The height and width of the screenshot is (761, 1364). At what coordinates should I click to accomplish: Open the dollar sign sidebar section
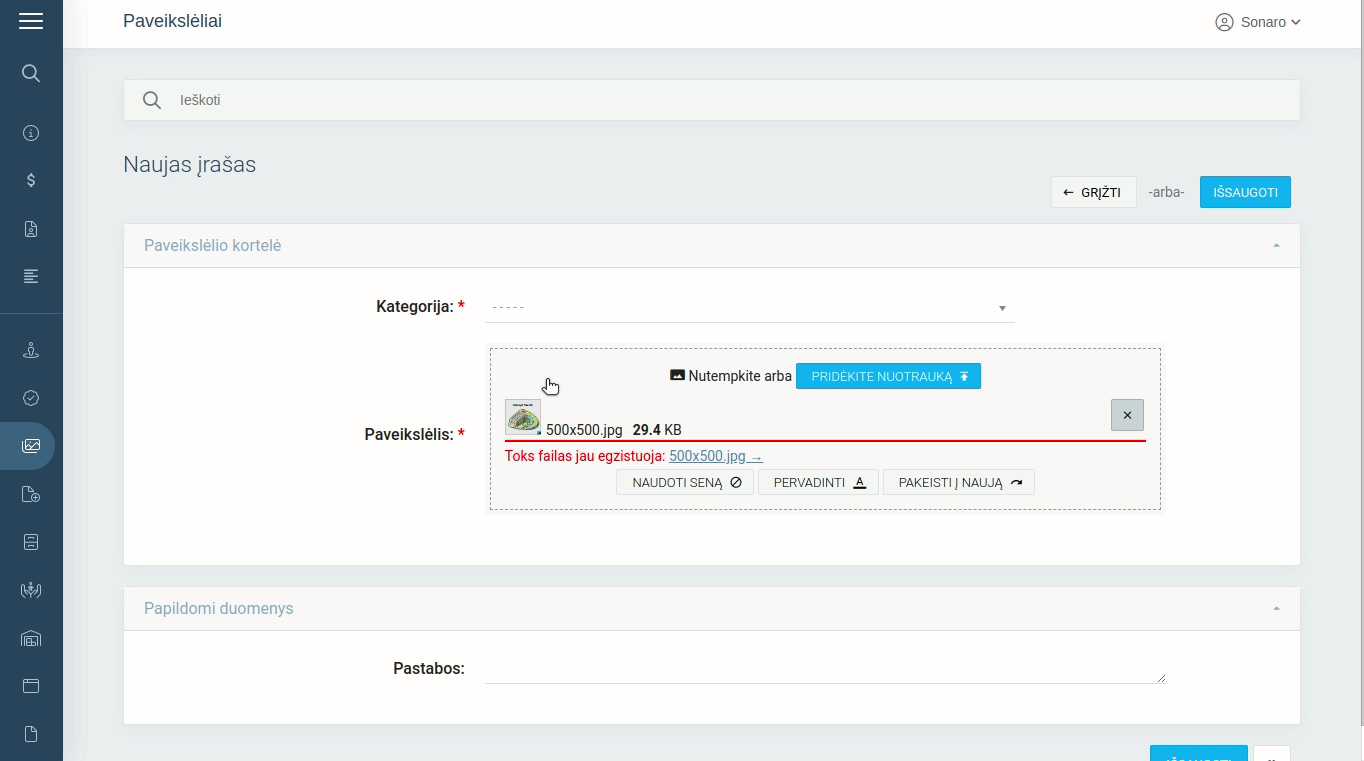point(31,180)
